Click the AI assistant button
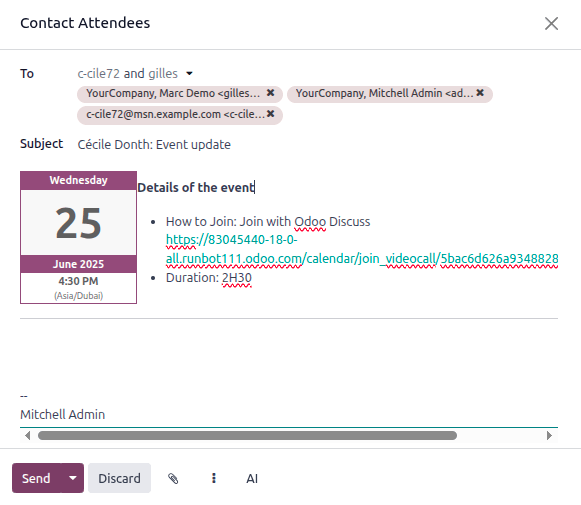This screenshot has height=505, width=581. 252,478
